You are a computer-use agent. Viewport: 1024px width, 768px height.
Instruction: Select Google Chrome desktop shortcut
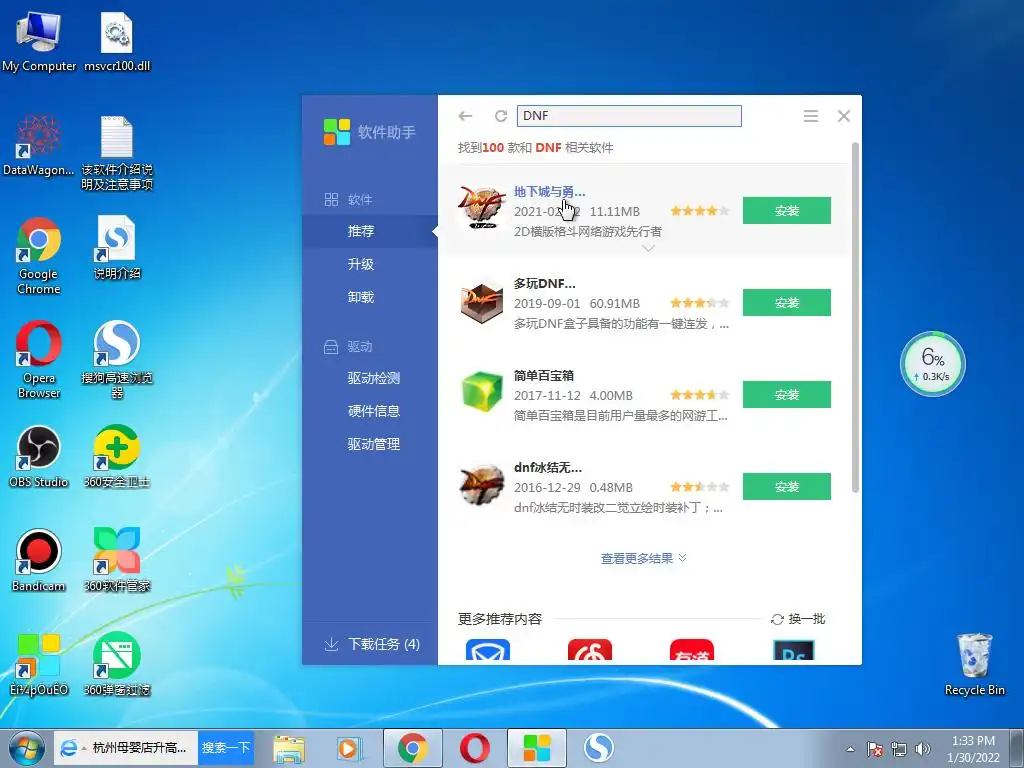point(39,255)
